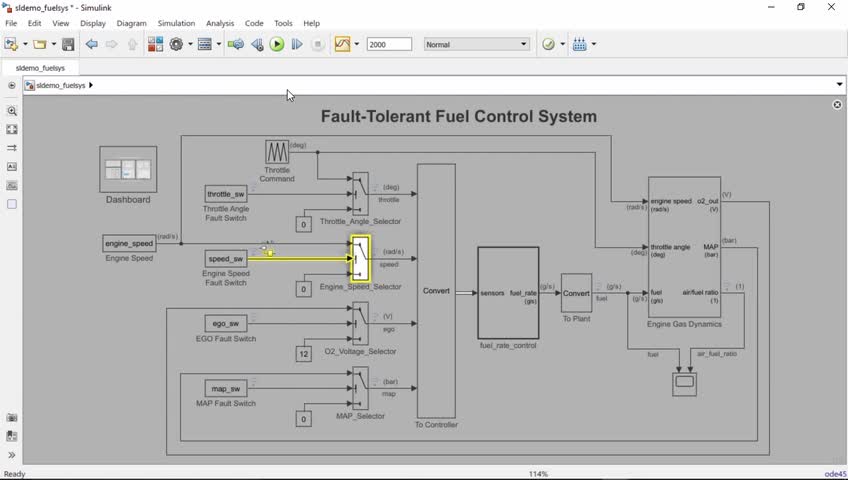
Task: Go forward using the right arrow icon
Action: tap(111, 44)
